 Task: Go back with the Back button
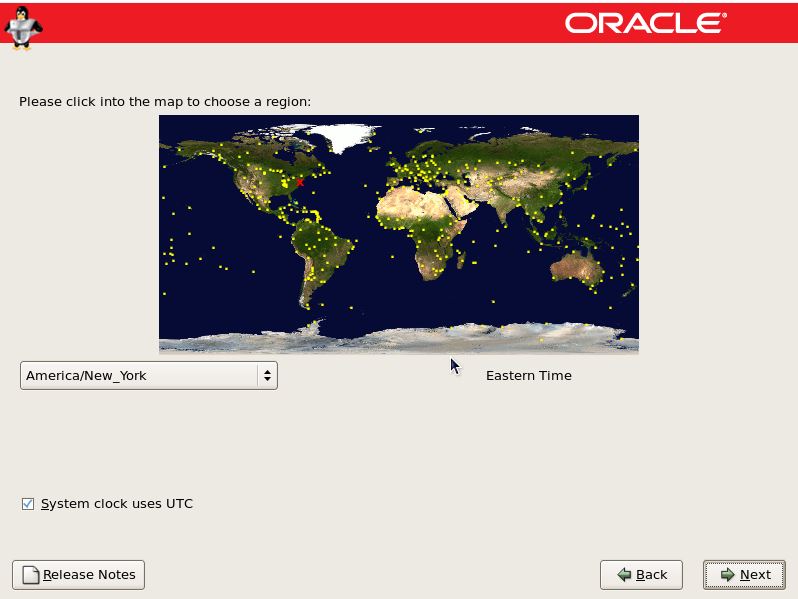641,575
